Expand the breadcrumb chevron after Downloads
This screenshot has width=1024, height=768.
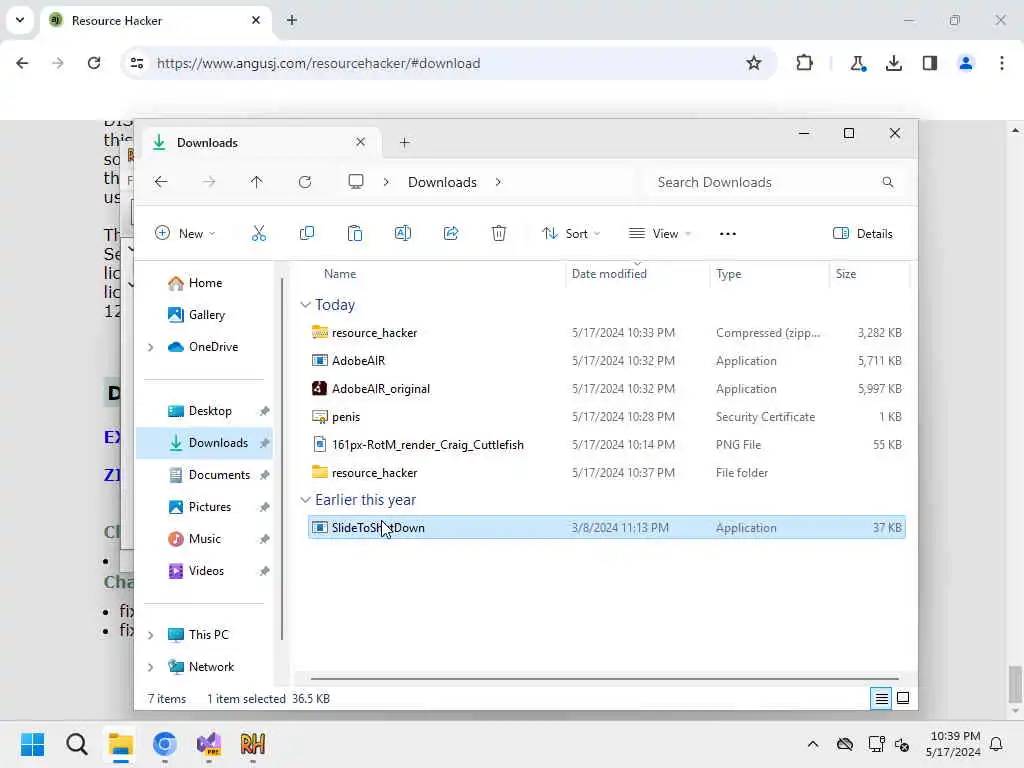click(498, 182)
